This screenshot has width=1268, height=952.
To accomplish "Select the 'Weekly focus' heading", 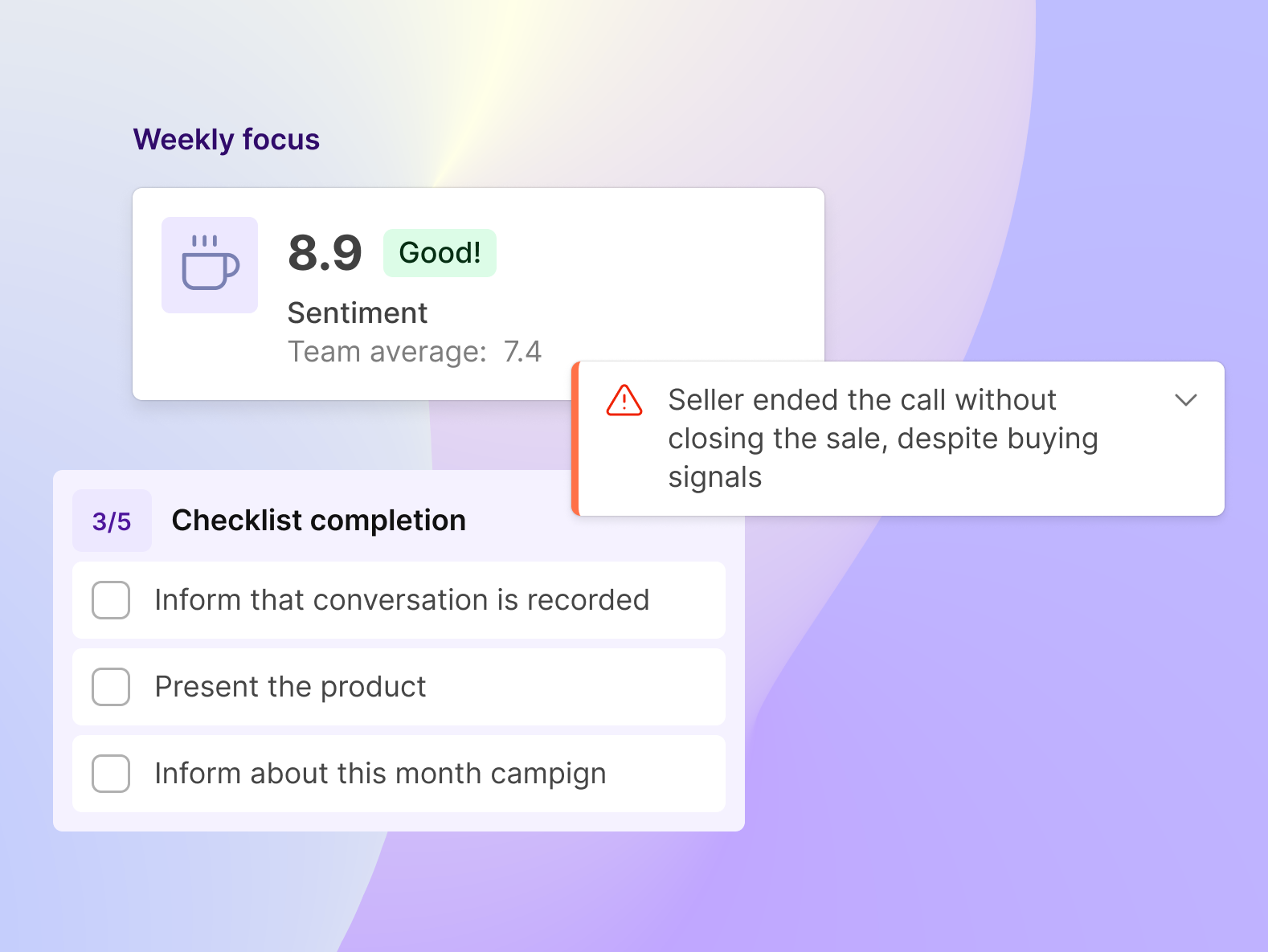I will [x=227, y=140].
